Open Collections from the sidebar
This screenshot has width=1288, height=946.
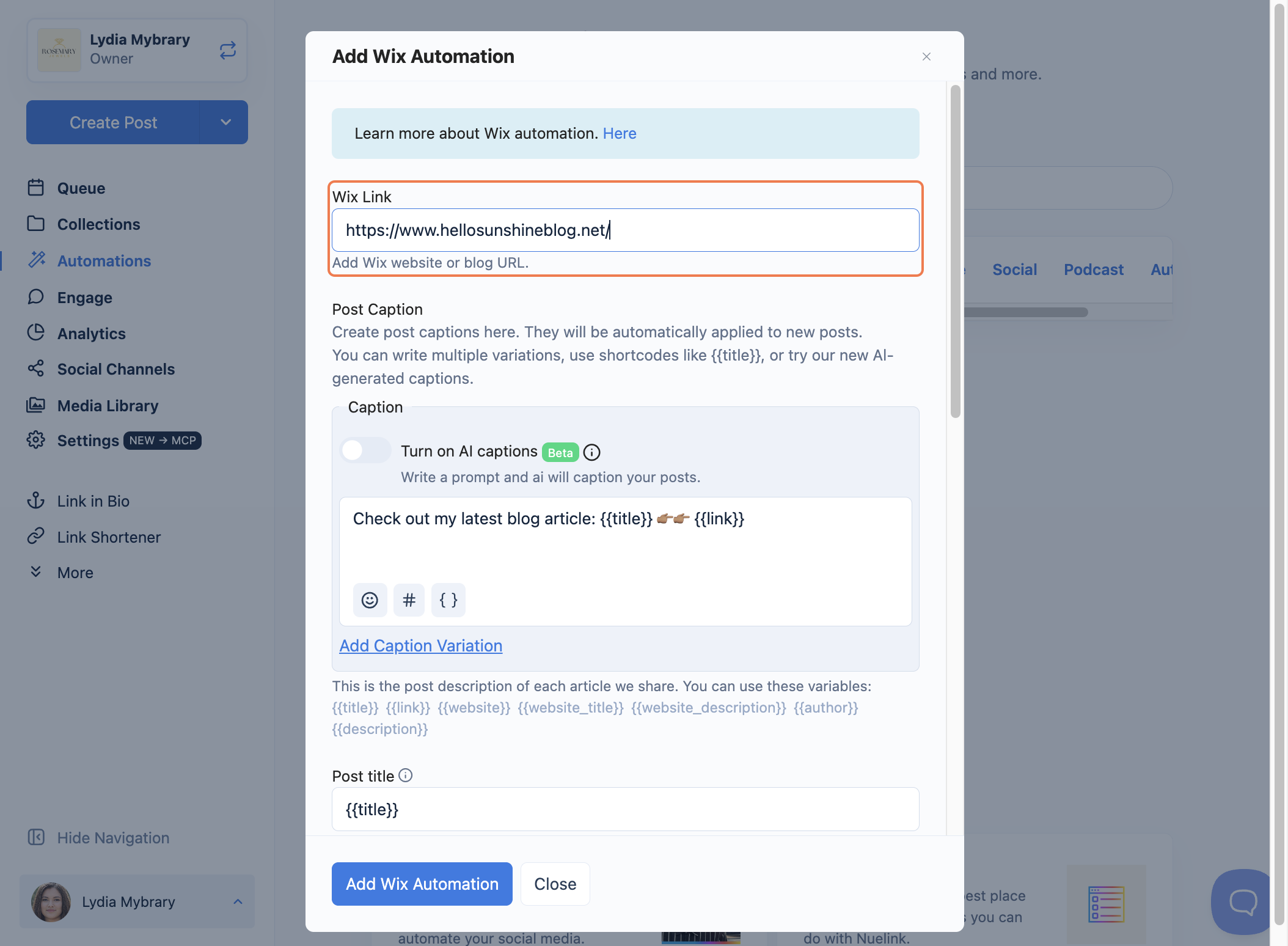[99, 224]
